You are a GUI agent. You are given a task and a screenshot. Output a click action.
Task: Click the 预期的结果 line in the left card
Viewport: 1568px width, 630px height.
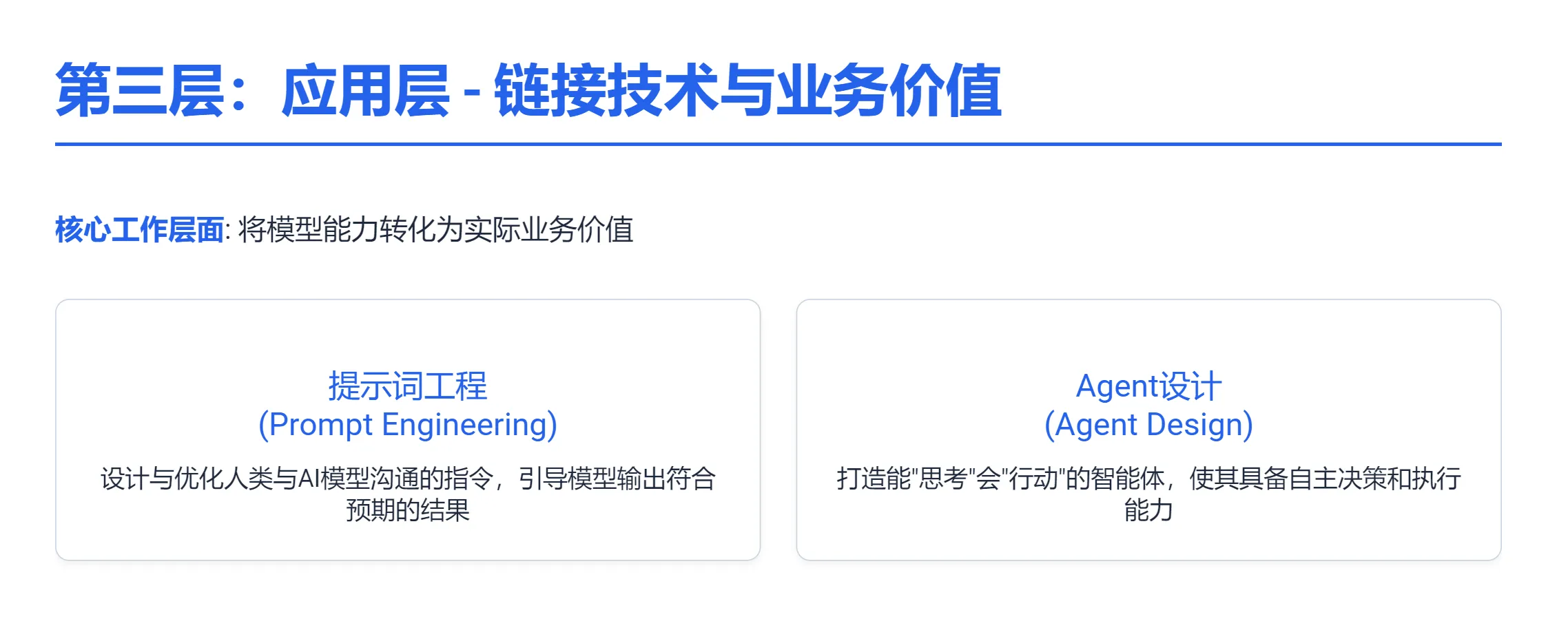pyautogui.click(x=408, y=510)
